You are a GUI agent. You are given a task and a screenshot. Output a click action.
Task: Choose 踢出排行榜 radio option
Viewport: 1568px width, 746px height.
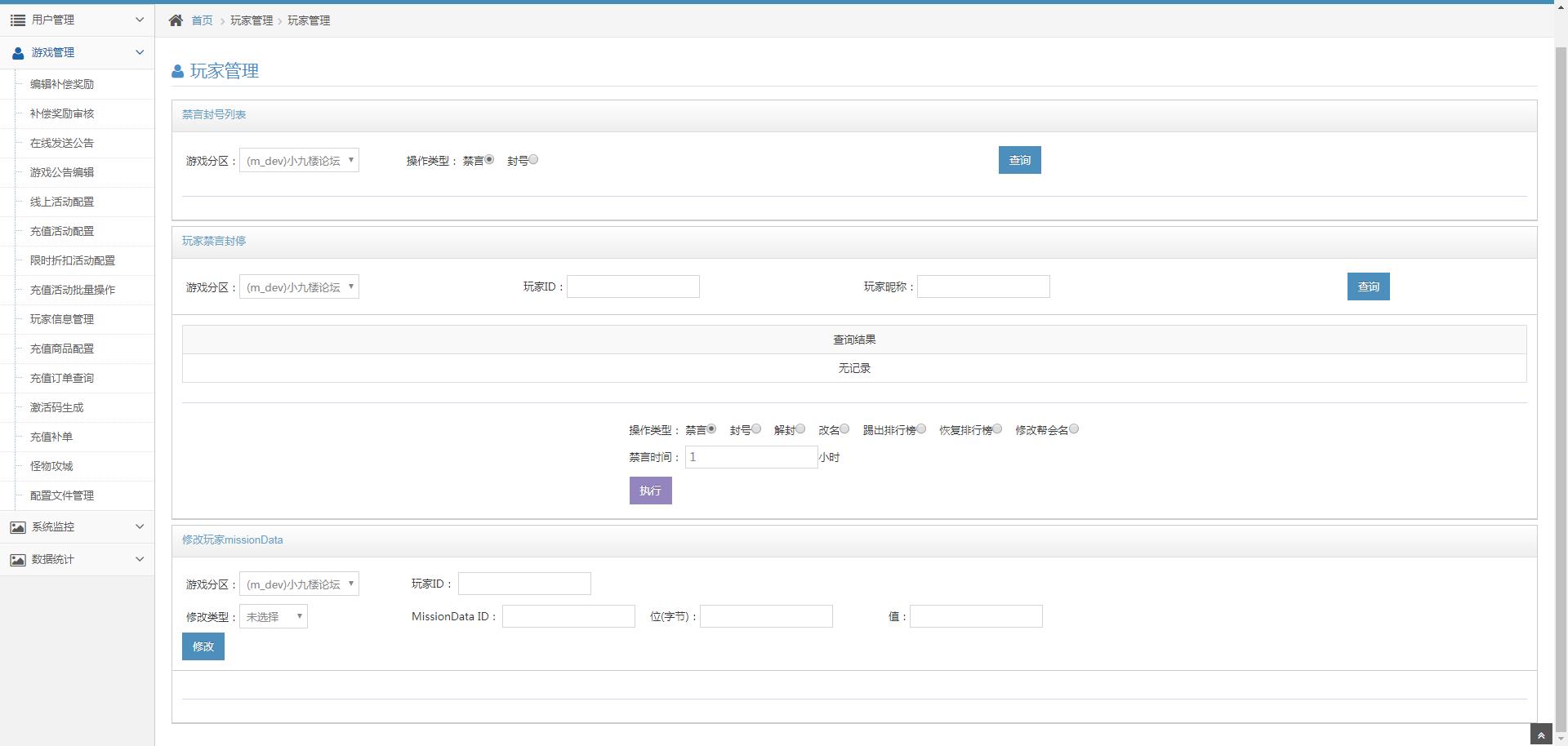click(x=921, y=429)
